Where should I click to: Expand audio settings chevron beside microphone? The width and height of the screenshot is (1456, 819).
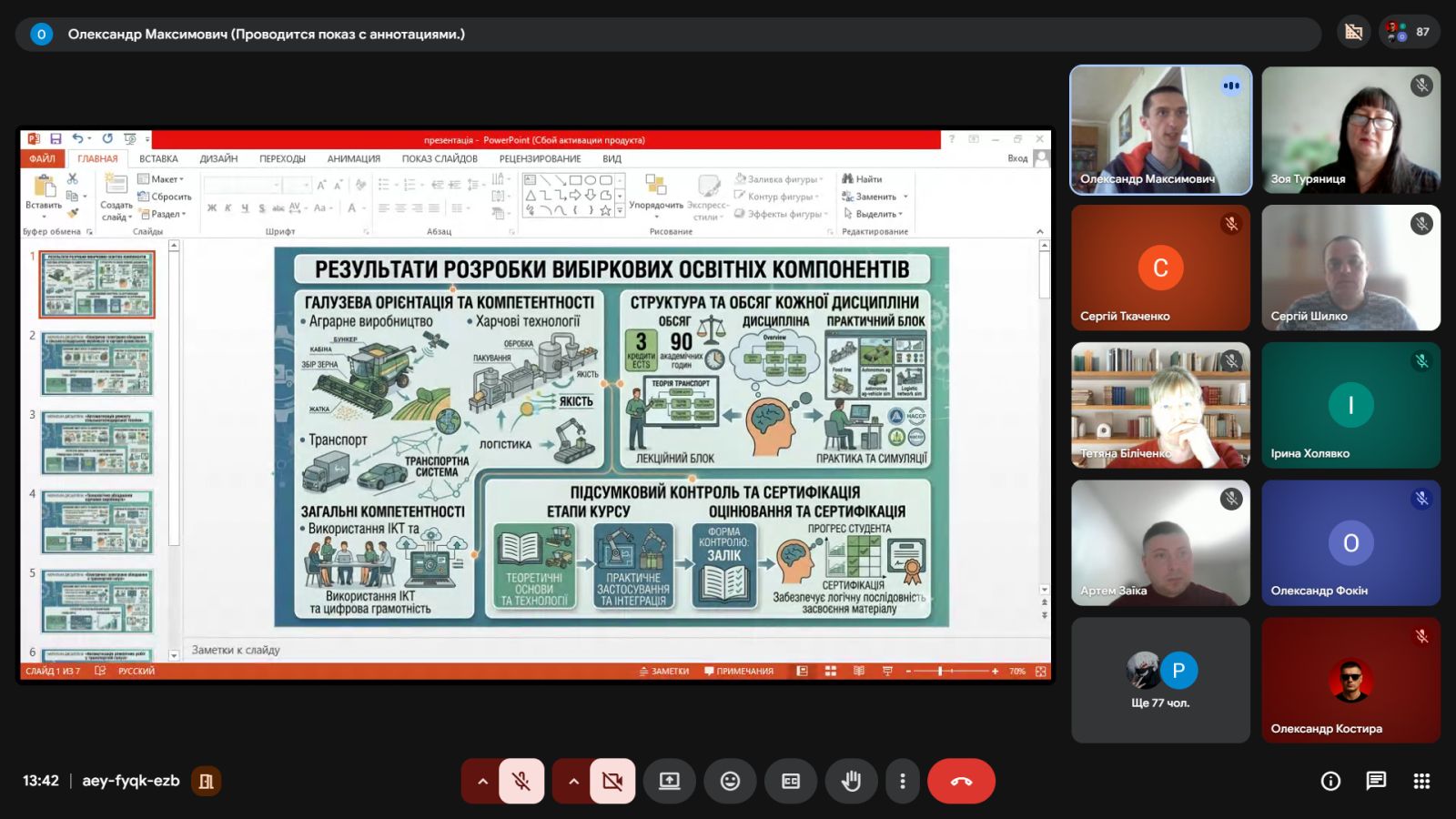point(482,781)
